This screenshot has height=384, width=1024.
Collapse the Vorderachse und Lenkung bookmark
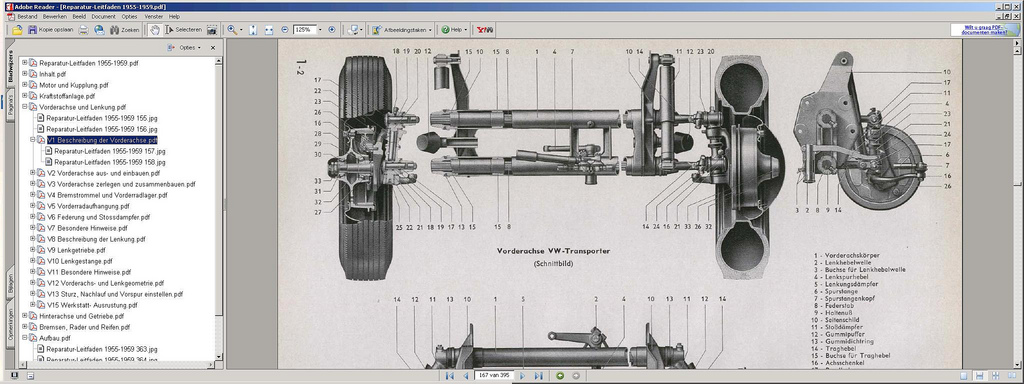tap(25, 106)
